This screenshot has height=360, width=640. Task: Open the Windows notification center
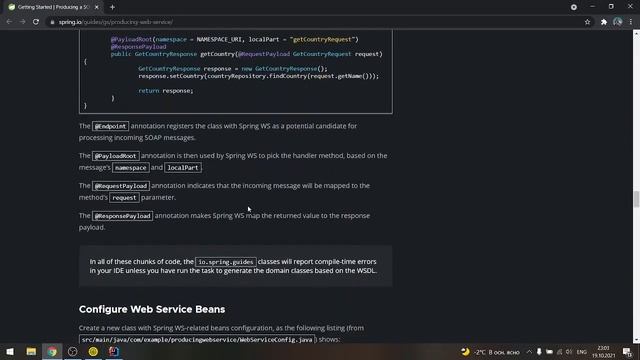pyautogui.click(x=627, y=352)
